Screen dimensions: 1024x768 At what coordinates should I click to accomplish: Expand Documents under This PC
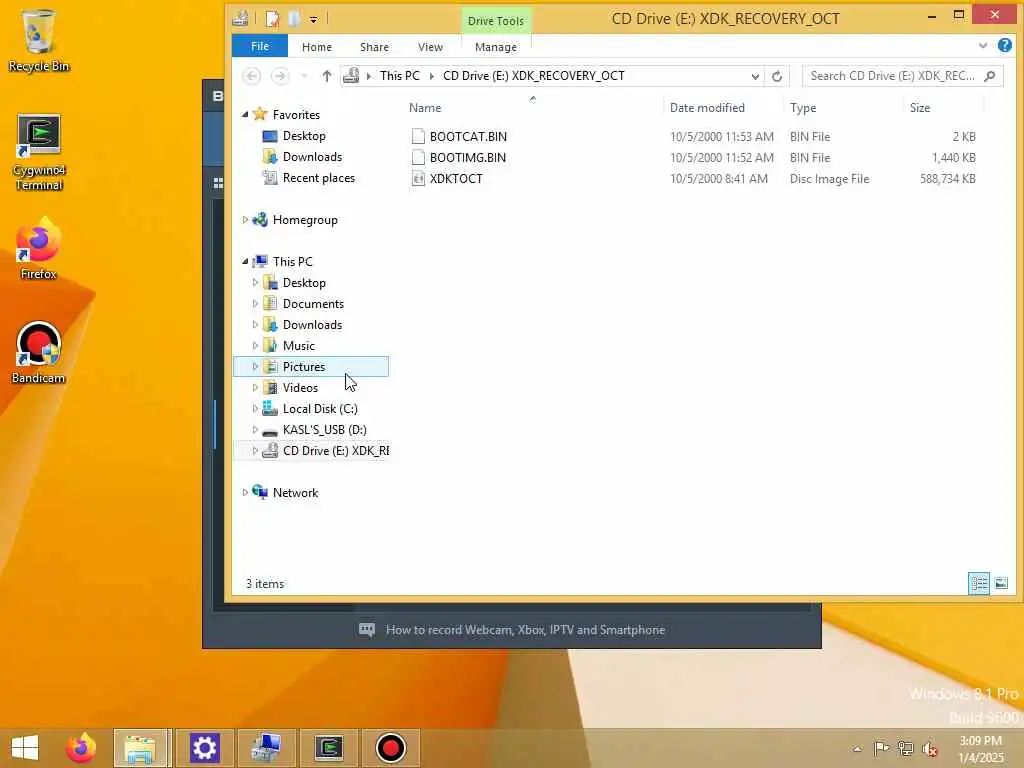255,304
